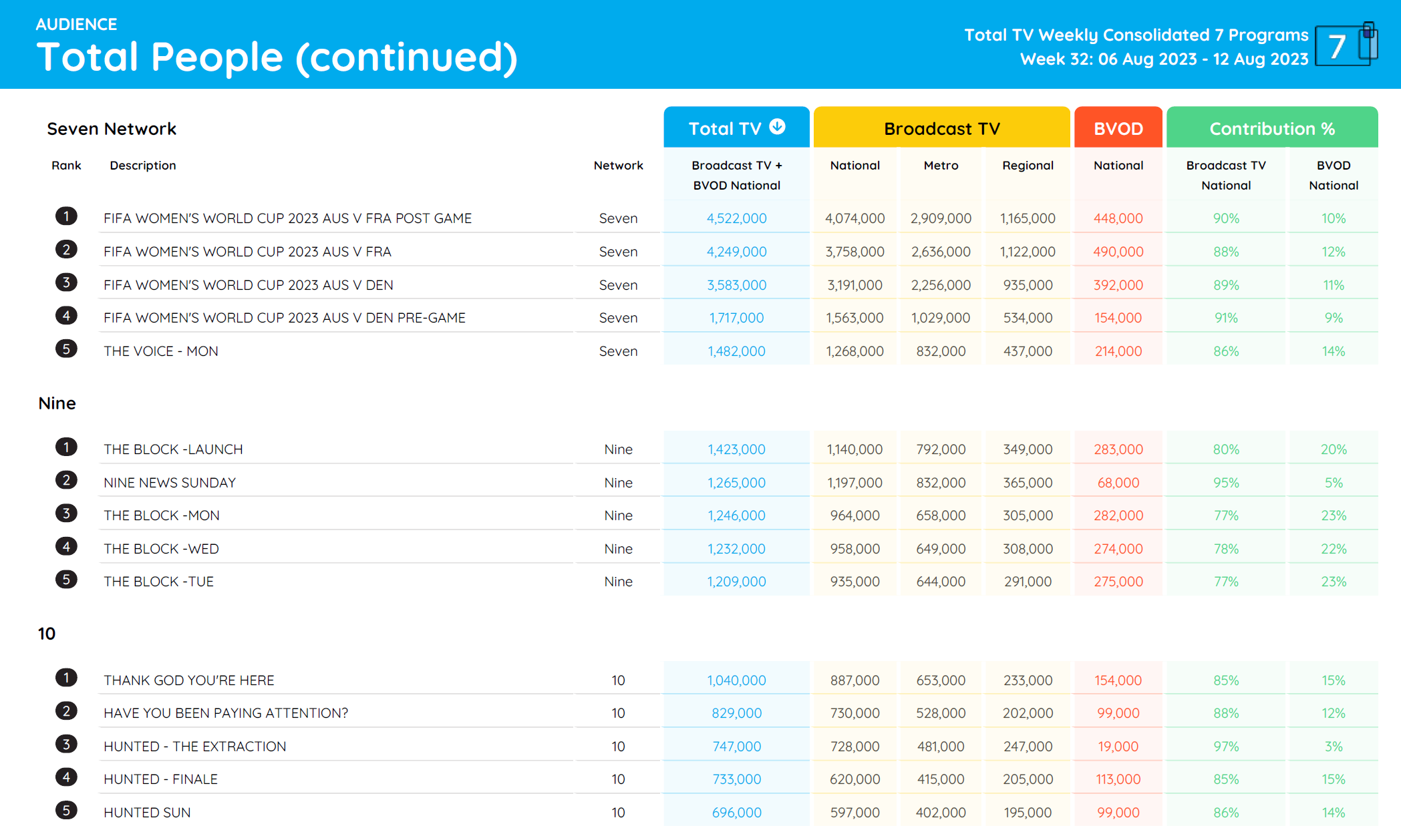The image size is (1401, 840).
Task: Select the BVOD column group tab
Action: [x=1118, y=128]
